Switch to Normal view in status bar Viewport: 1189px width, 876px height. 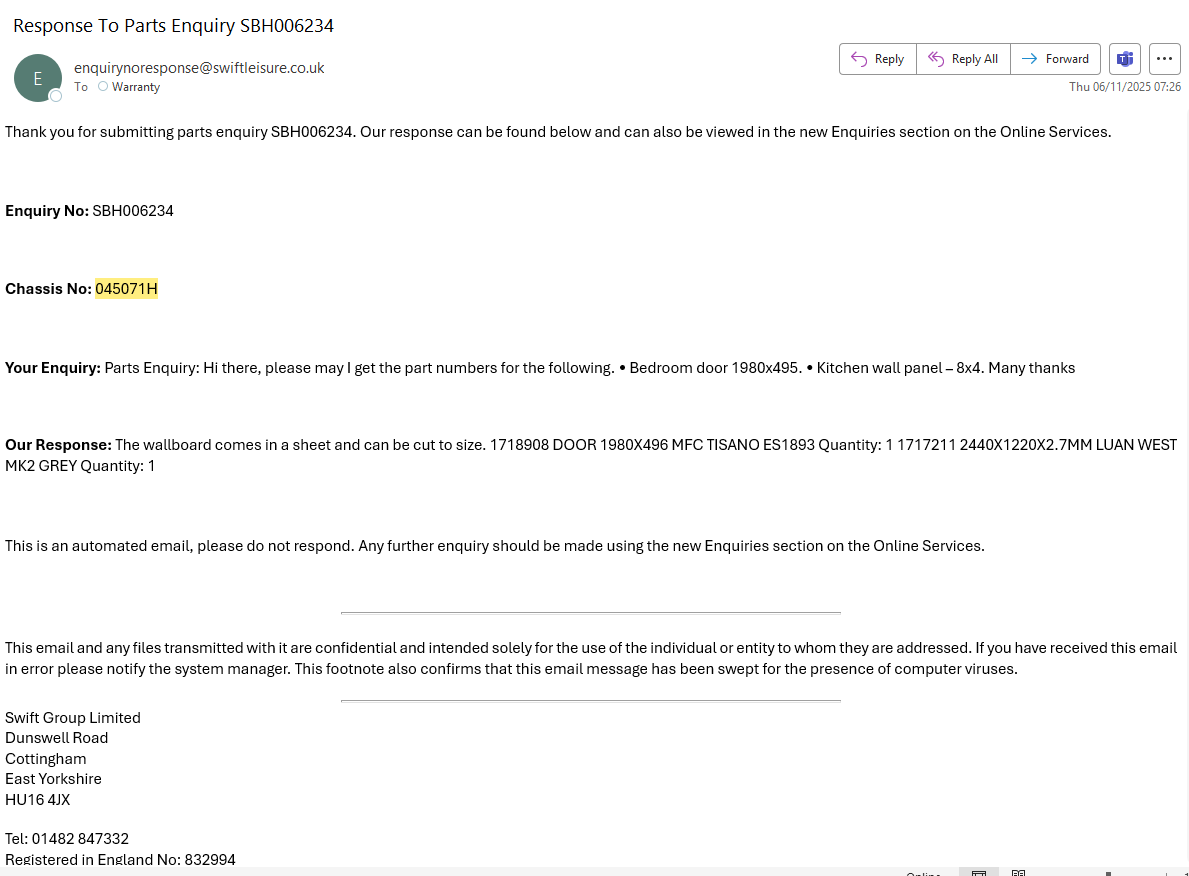[x=979, y=872]
